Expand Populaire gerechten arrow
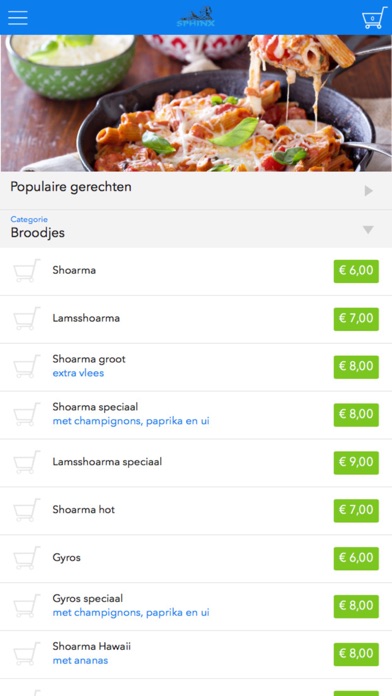The image size is (392, 696). point(368,191)
